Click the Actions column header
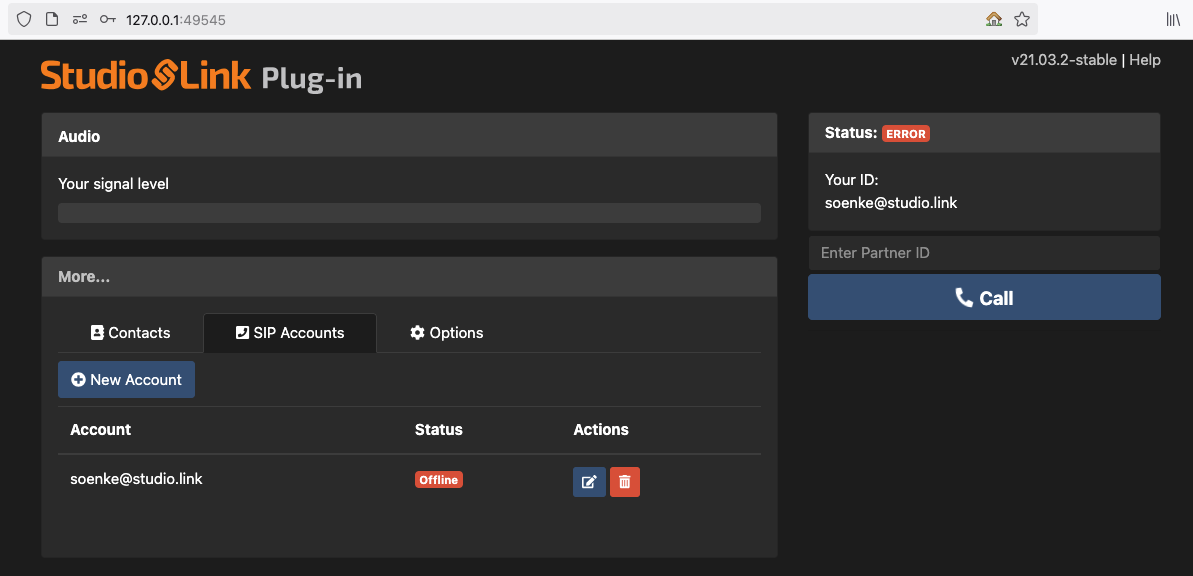 pos(601,430)
